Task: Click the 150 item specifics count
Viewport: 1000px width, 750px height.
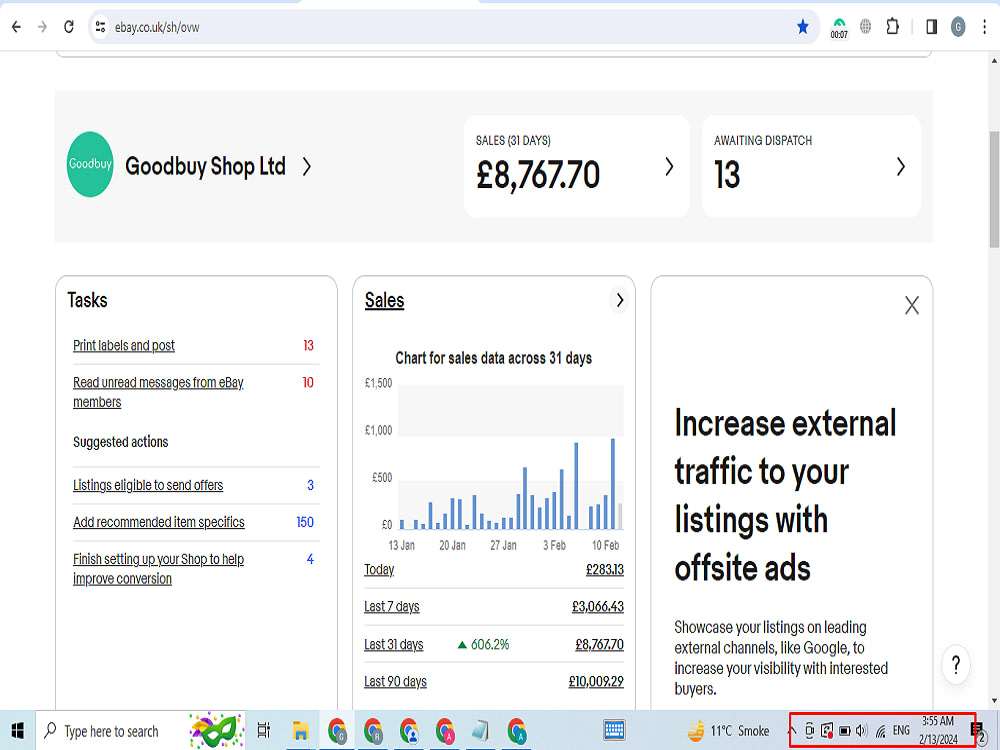Action: [305, 522]
